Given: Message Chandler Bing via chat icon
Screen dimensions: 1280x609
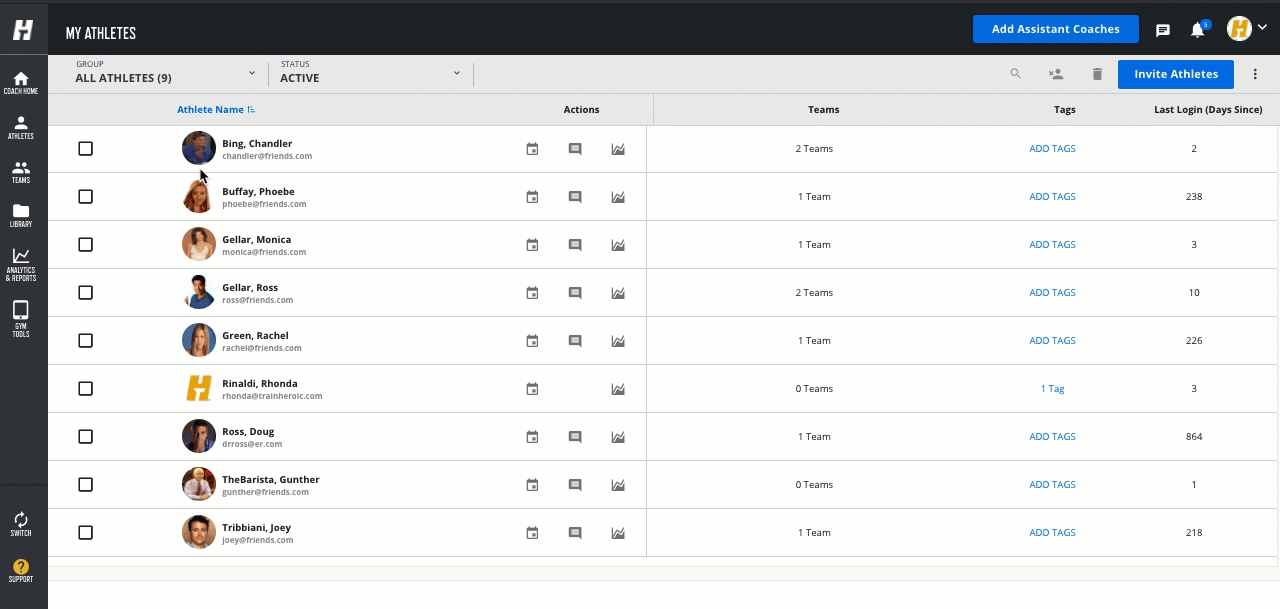Looking at the screenshot, I should [575, 149].
